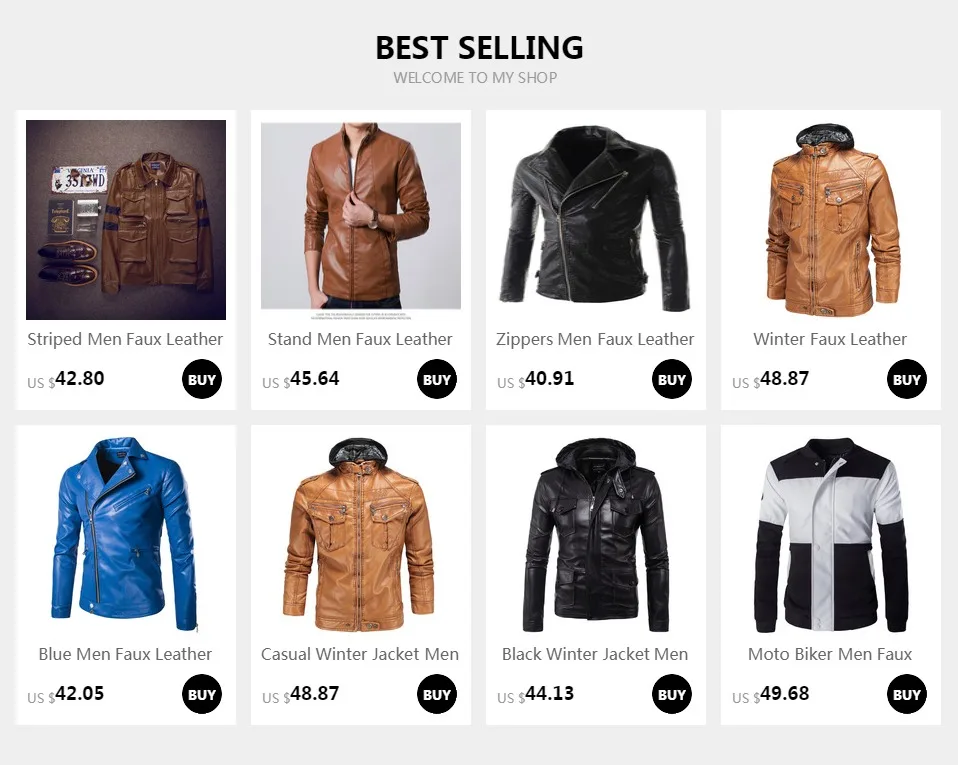Select the Zippers Men Faux Leather title
The height and width of the screenshot is (765, 958).
[595, 339]
